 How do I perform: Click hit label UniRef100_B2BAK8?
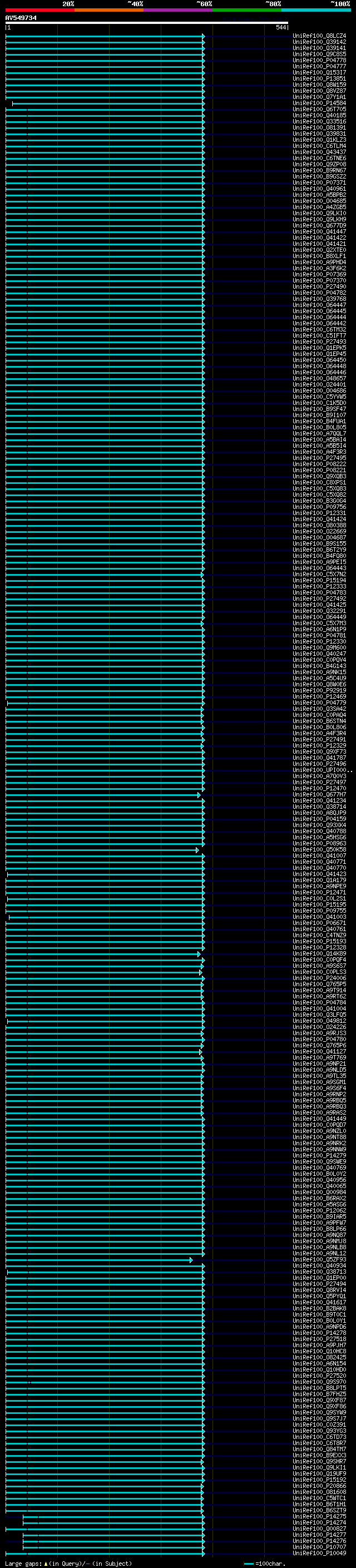(x=319, y=1309)
